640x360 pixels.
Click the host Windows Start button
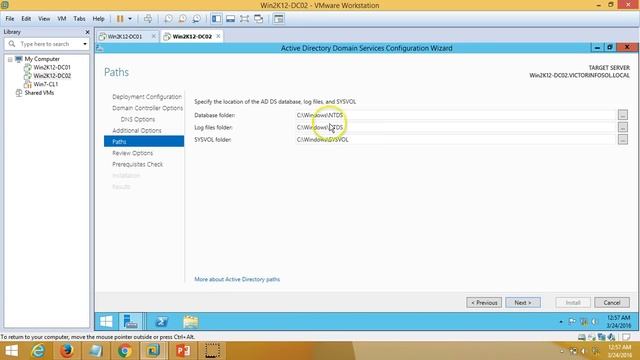tap(11, 351)
